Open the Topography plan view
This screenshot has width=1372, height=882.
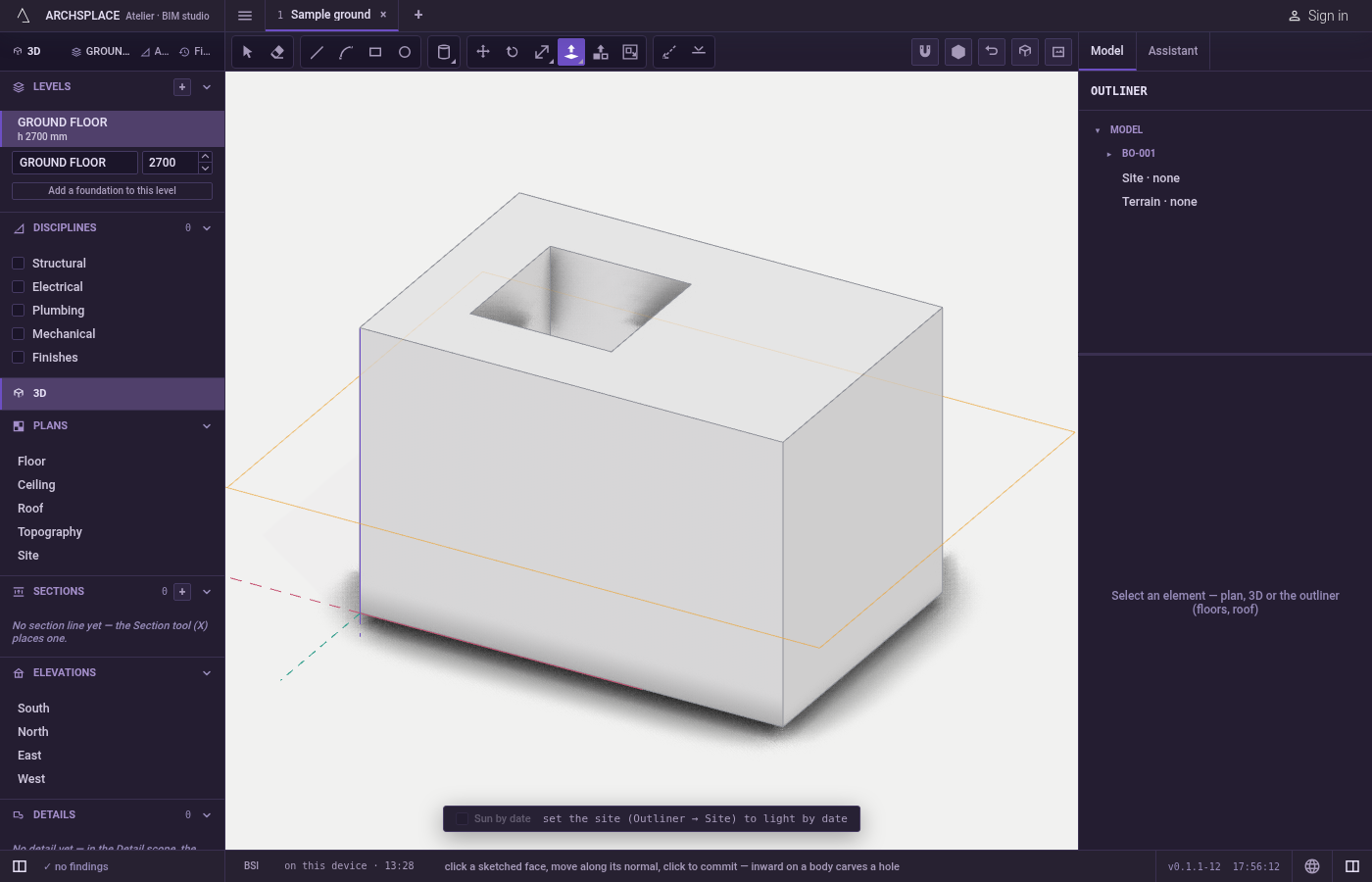coord(50,532)
